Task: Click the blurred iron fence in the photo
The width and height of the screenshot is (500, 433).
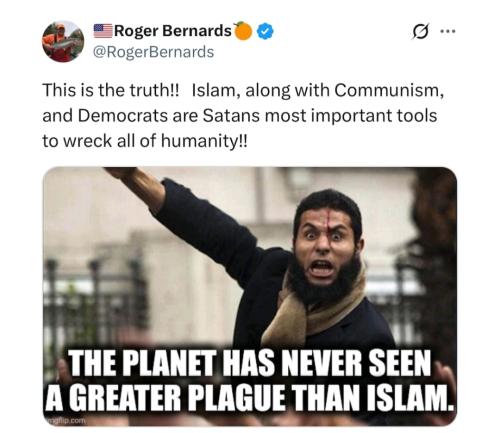Action: click(x=95, y=300)
